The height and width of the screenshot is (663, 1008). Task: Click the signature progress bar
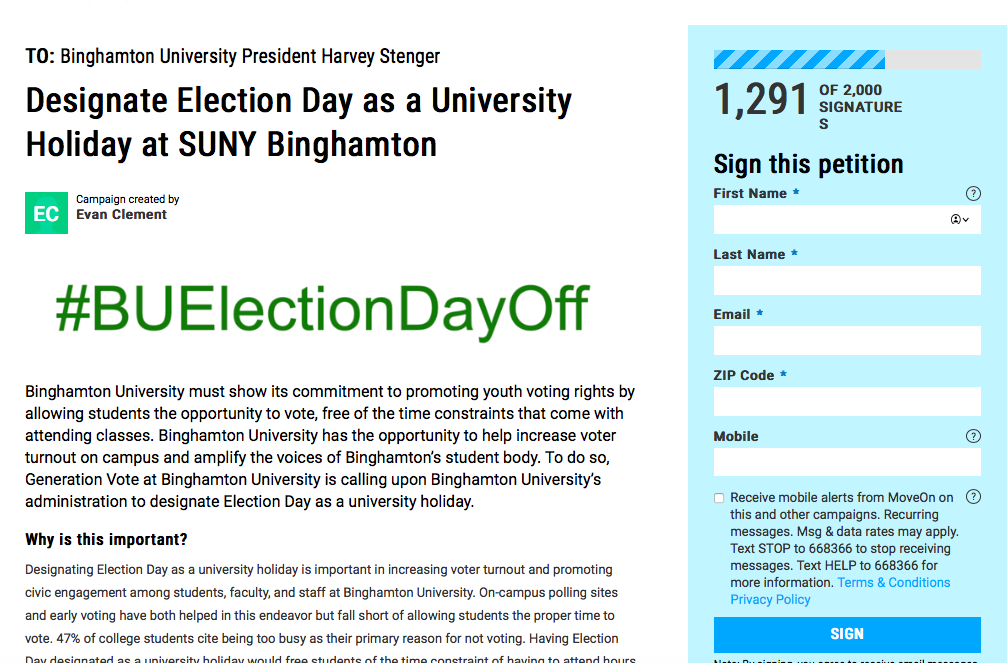[x=847, y=60]
